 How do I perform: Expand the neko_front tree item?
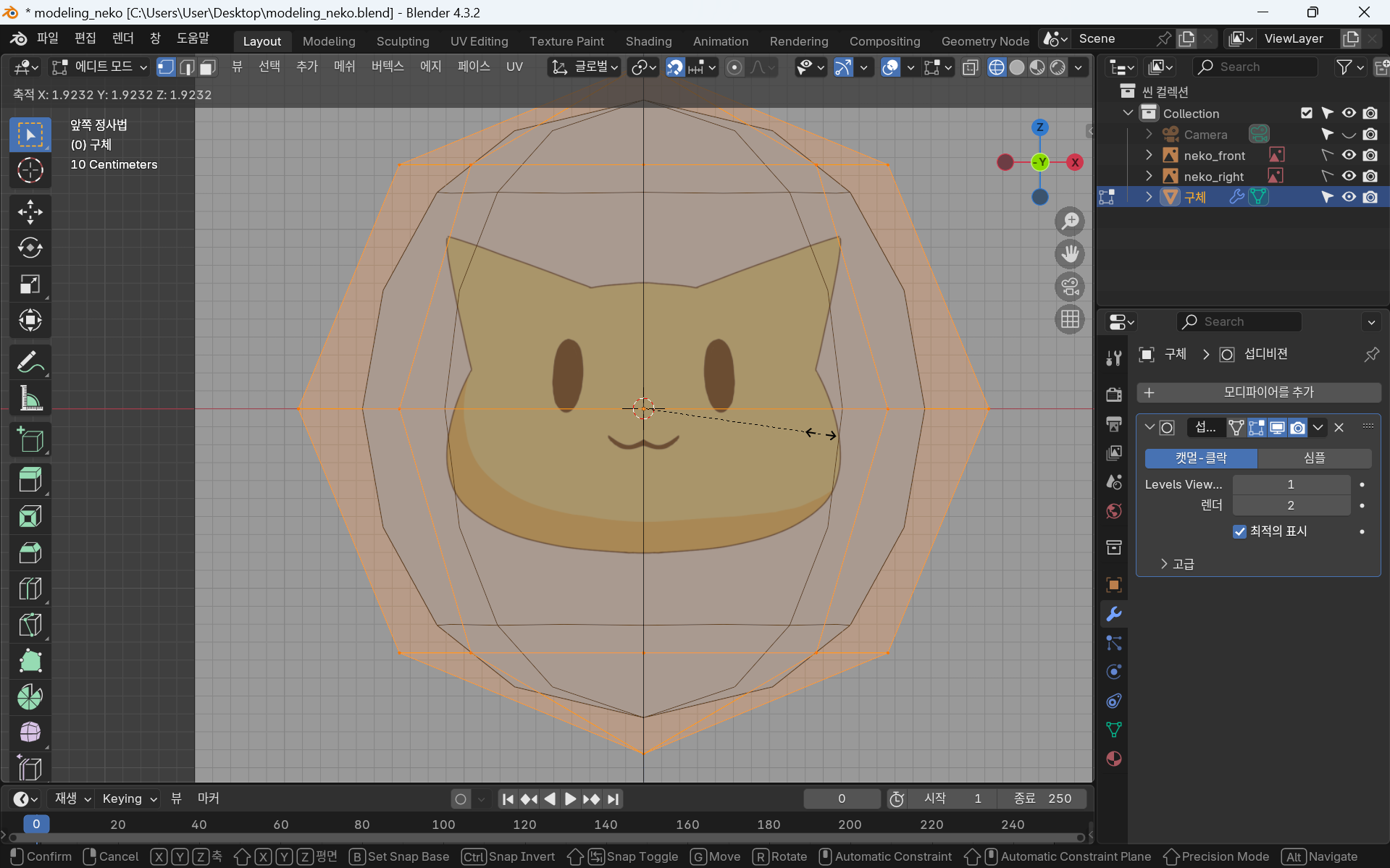click(1149, 155)
